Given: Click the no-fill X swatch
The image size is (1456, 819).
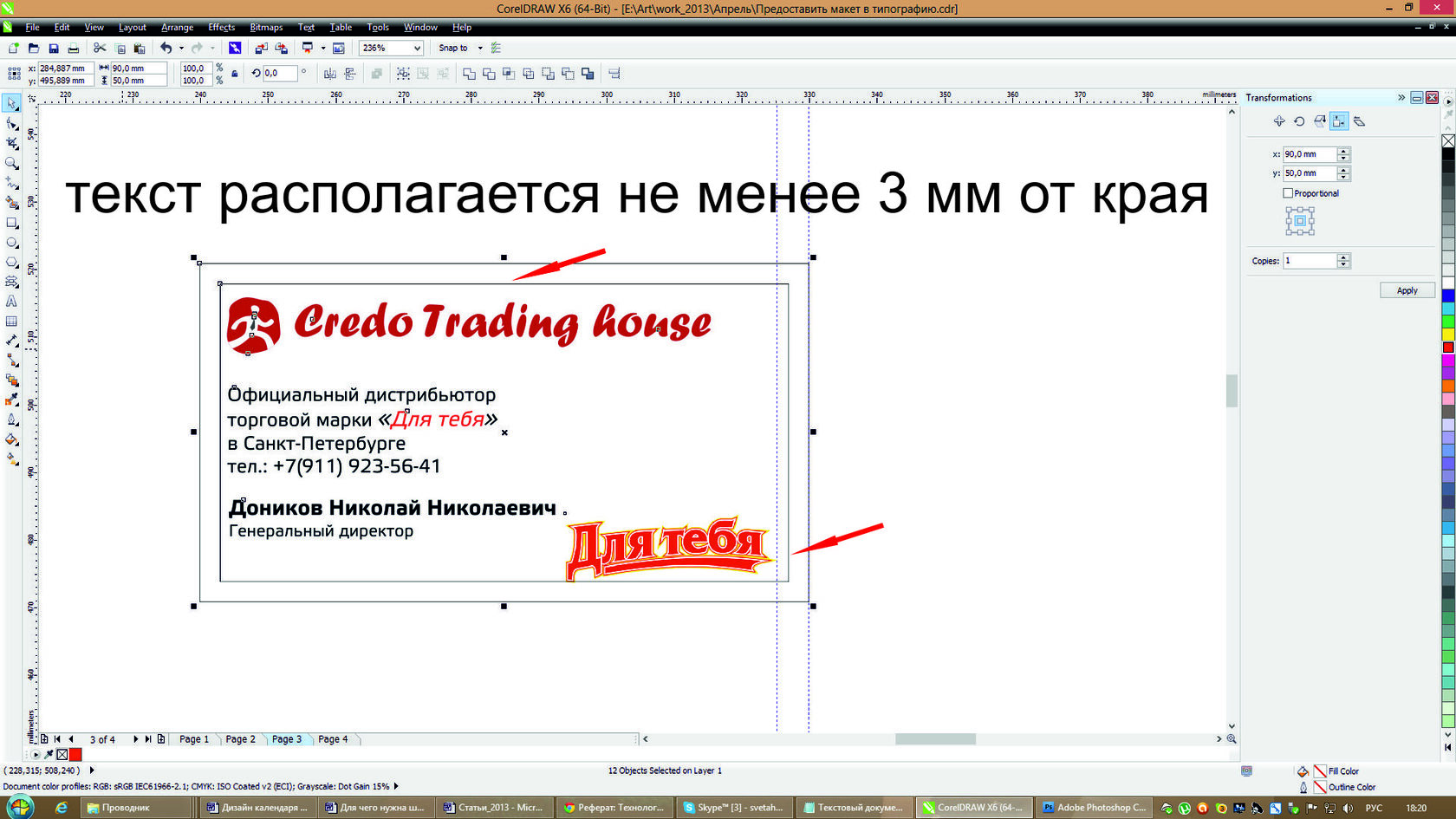Looking at the screenshot, I should click(1448, 140).
